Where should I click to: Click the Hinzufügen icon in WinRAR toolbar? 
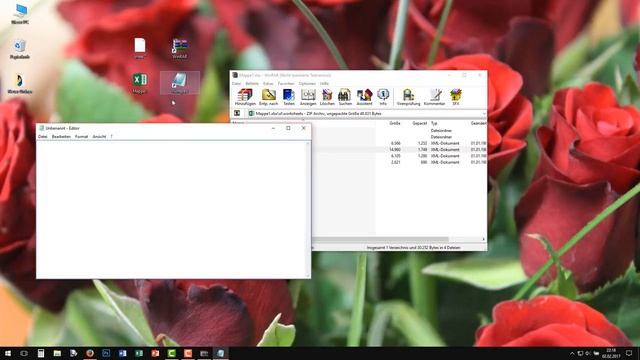click(x=245, y=97)
